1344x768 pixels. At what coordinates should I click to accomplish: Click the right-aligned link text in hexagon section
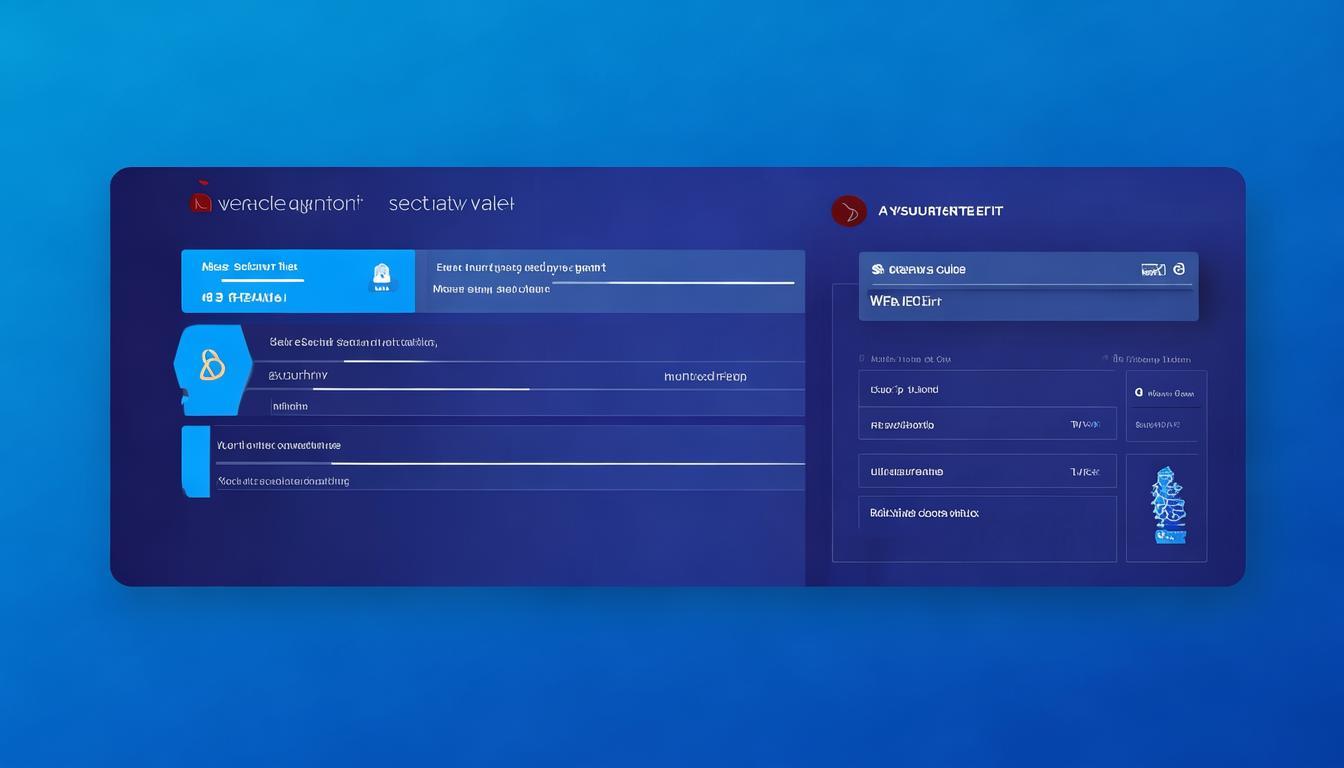(x=705, y=377)
